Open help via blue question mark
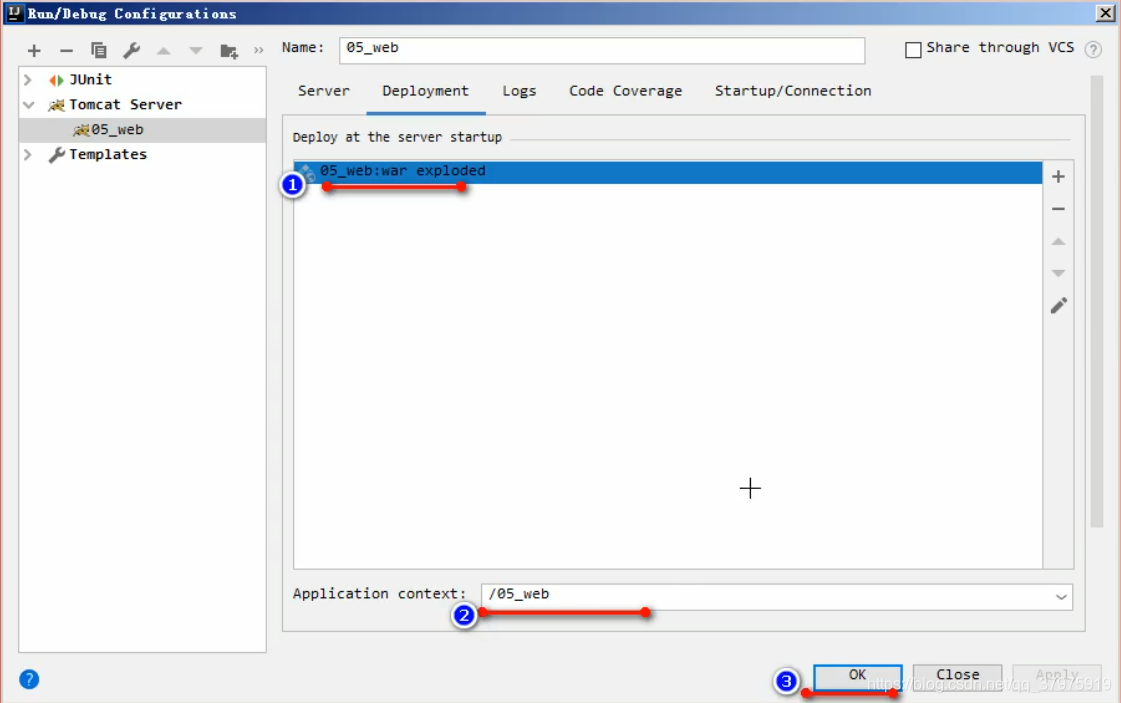 point(29,679)
